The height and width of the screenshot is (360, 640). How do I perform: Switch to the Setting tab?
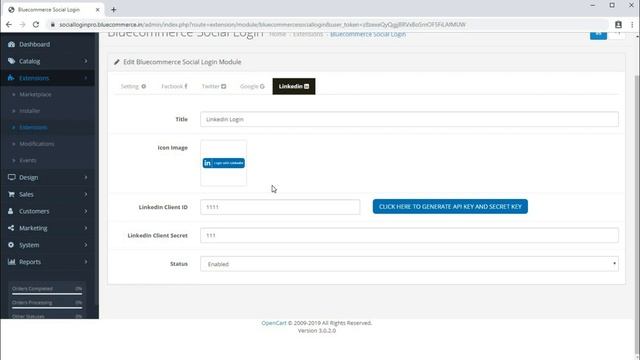(x=133, y=86)
